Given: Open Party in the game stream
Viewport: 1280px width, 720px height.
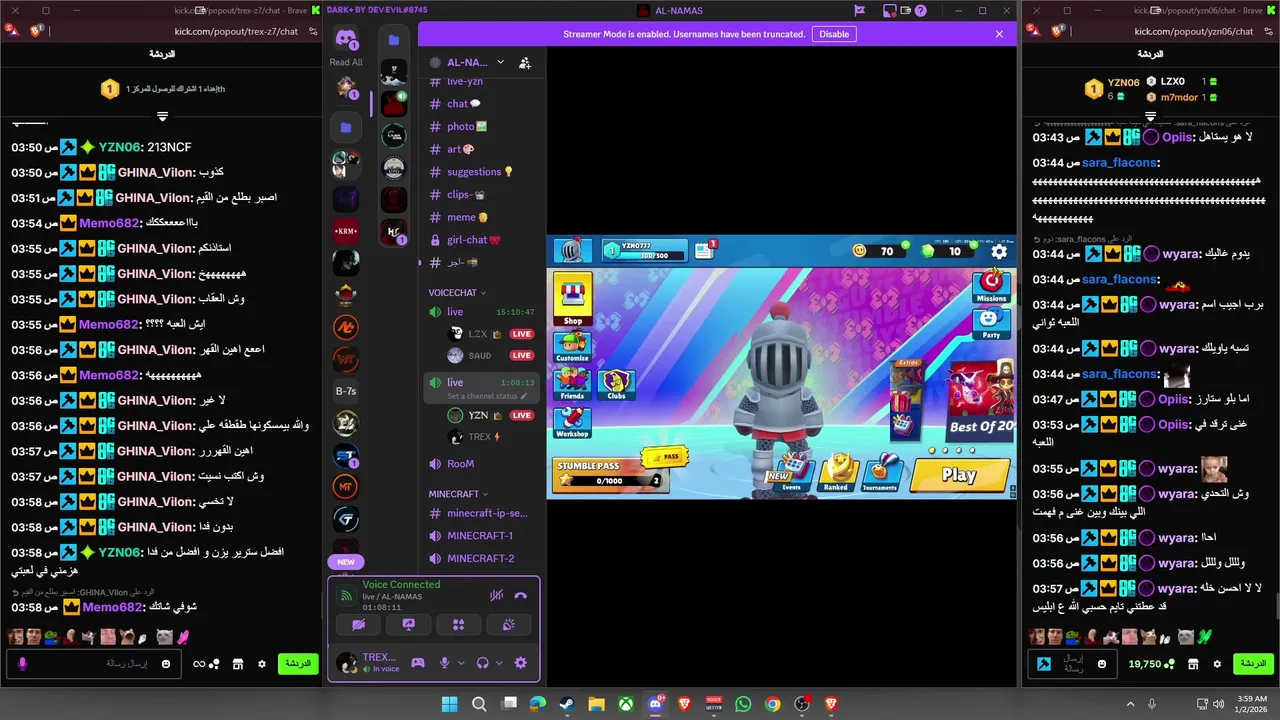Looking at the screenshot, I should tap(991, 323).
